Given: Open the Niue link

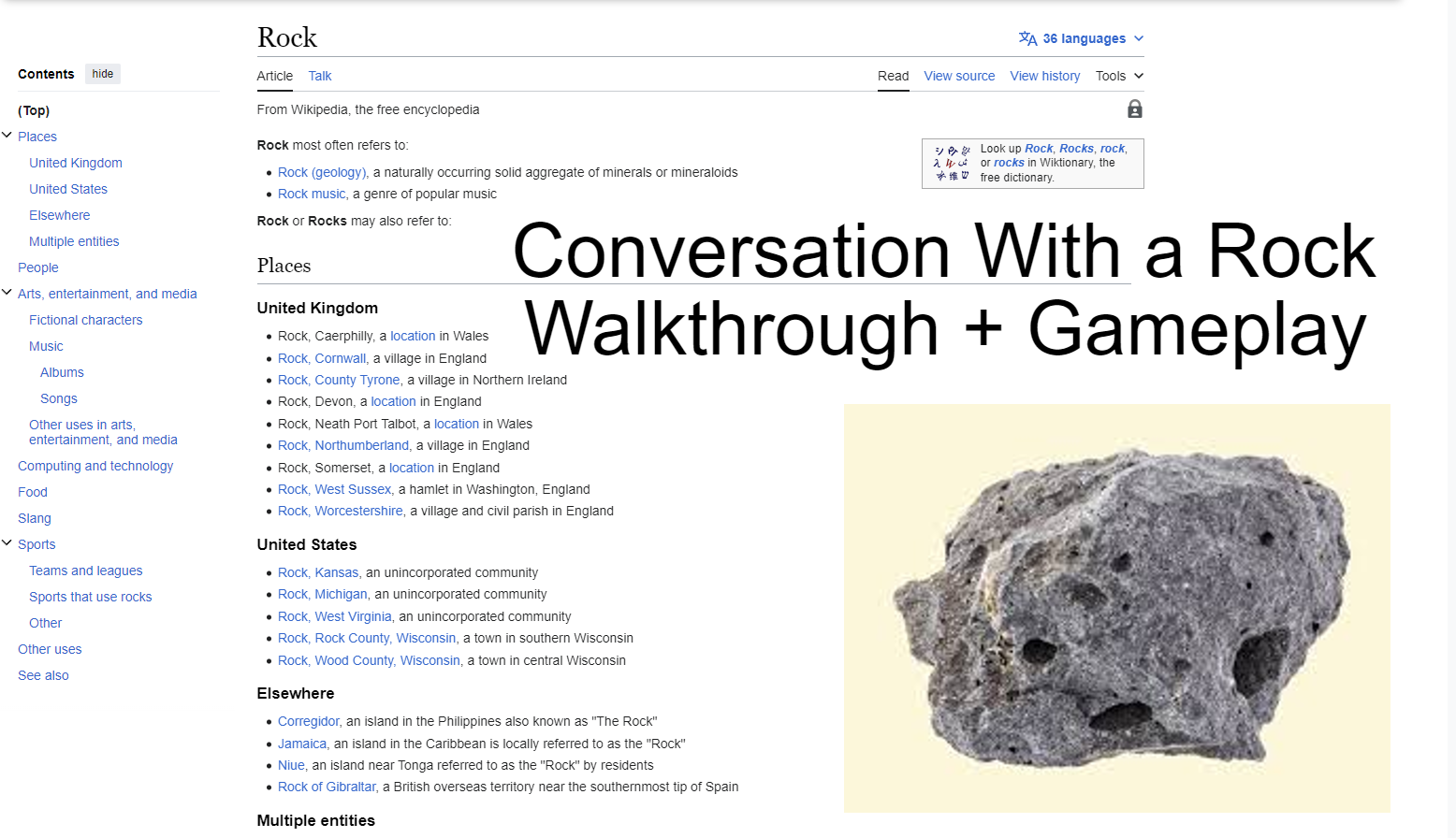Looking at the screenshot, I should (x=291, y=765).
